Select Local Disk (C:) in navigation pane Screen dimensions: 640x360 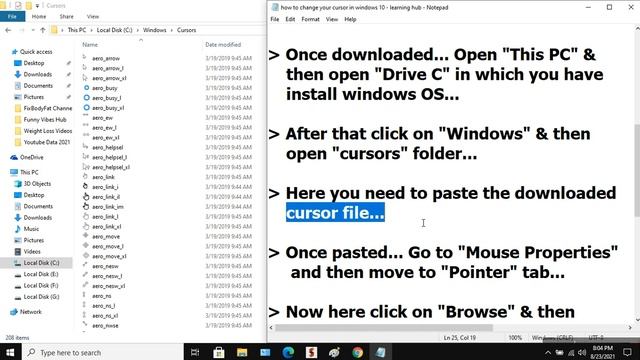pyautogui.click(x=37, y=263)
